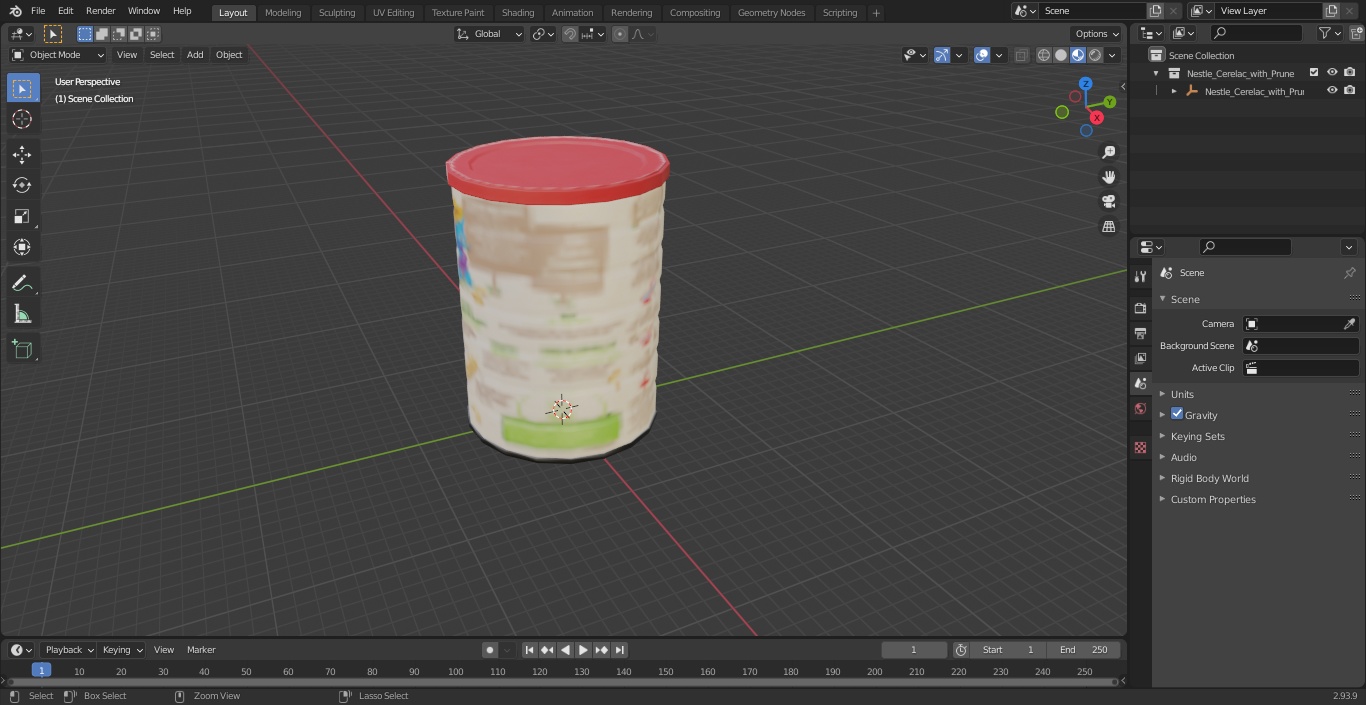
Task: Choose the Move tool
Action: [x=22, y=155]
